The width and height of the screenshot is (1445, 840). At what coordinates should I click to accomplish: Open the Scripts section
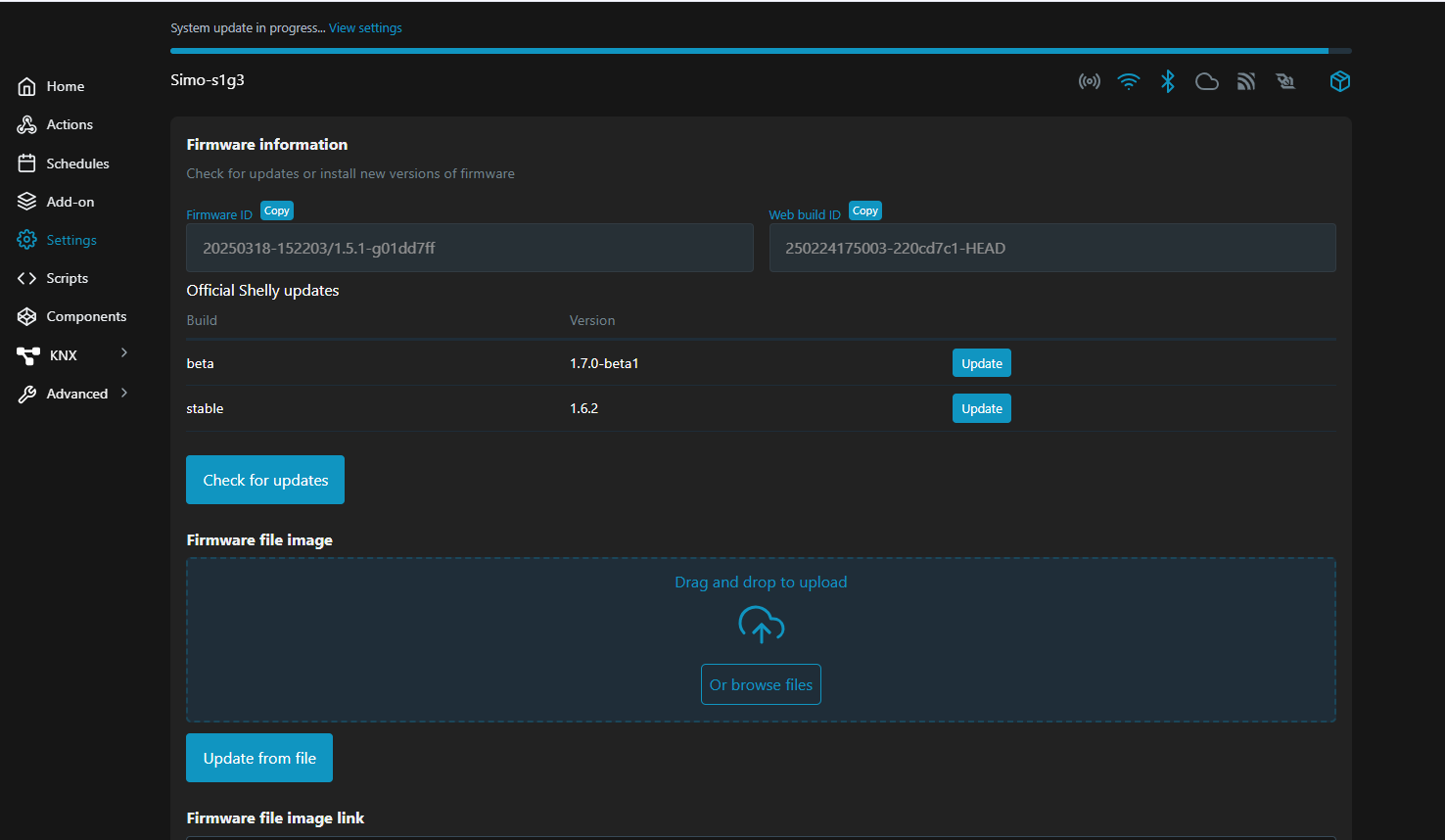tap(67, 278)
